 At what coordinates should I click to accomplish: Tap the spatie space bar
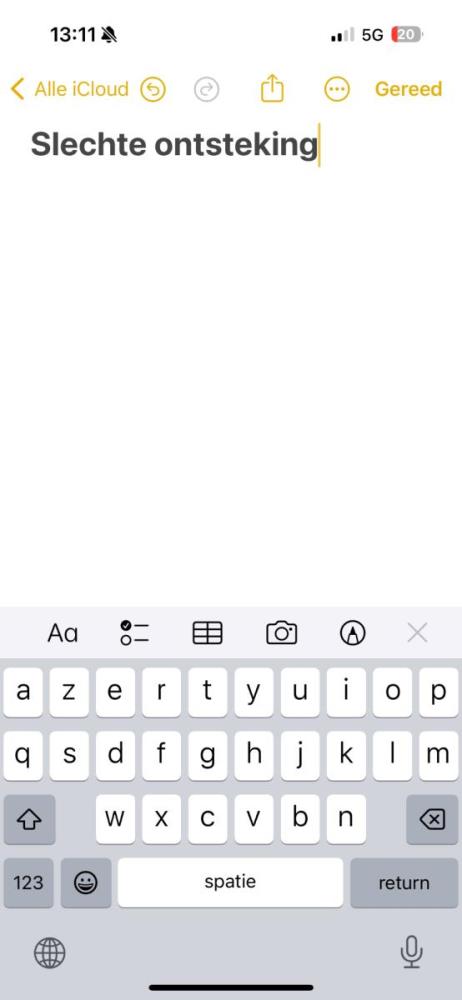point(230,883)
